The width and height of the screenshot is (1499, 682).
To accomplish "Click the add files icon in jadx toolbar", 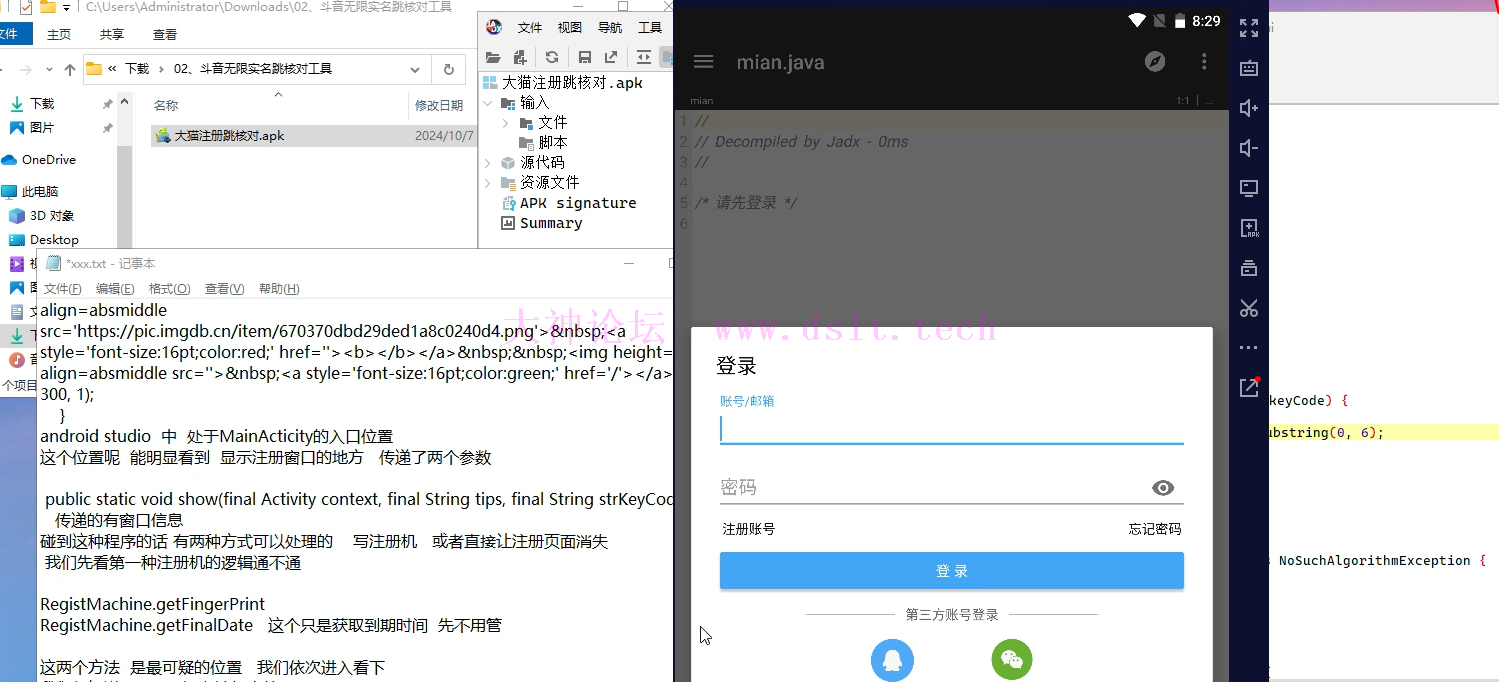I will click(519, 57).
